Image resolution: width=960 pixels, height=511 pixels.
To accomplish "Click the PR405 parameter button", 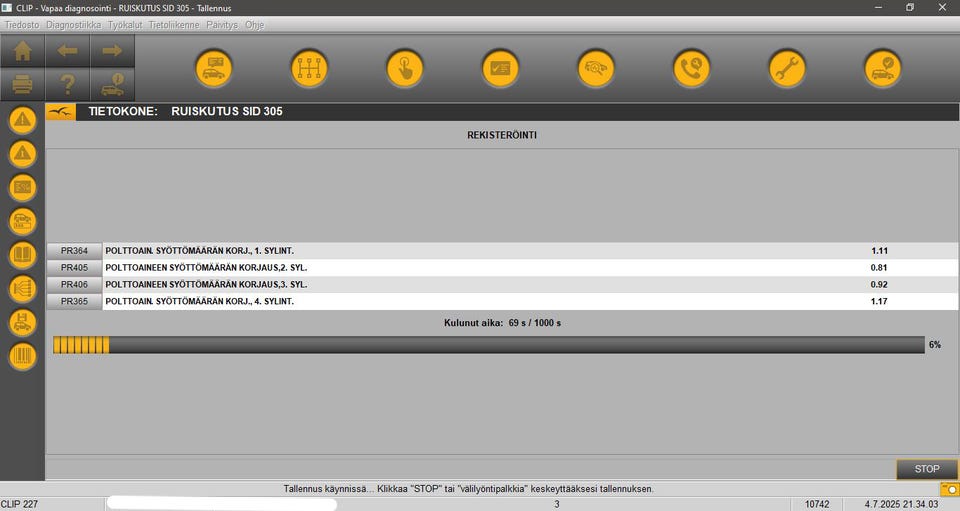I will coord(74,267).
